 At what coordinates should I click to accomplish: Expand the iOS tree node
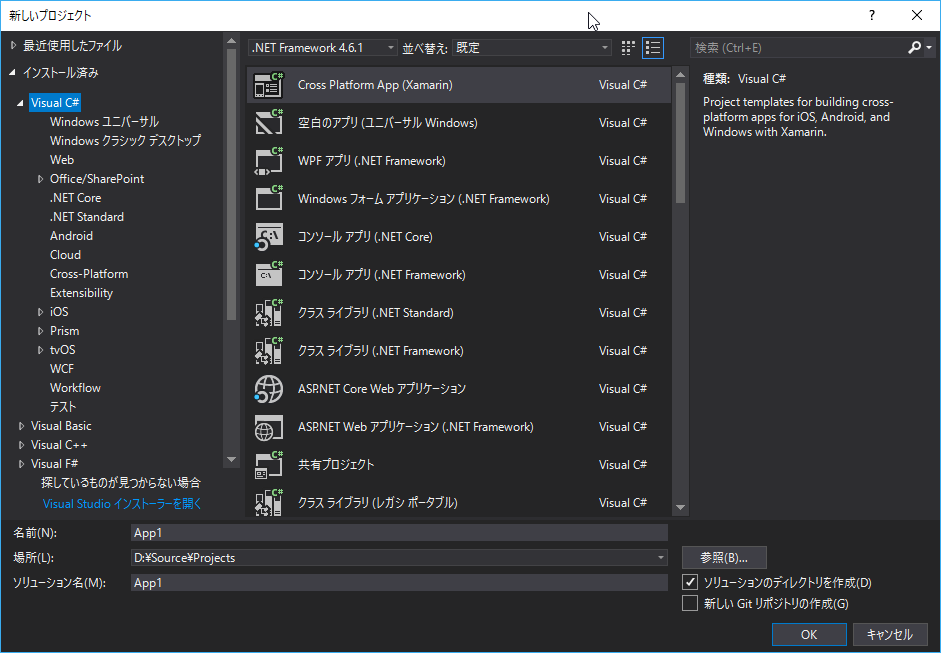[x=40, y=312]
